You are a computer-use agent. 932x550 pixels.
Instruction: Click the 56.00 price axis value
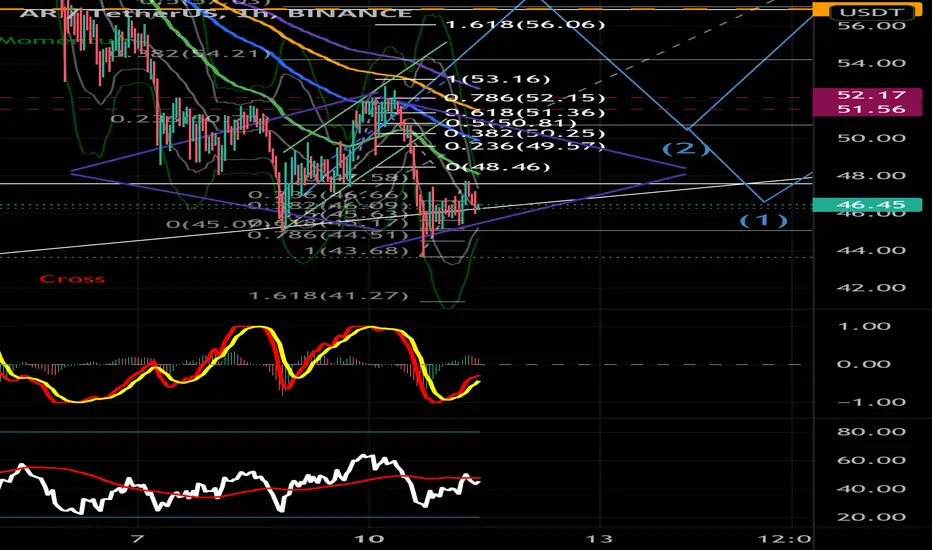871,26
